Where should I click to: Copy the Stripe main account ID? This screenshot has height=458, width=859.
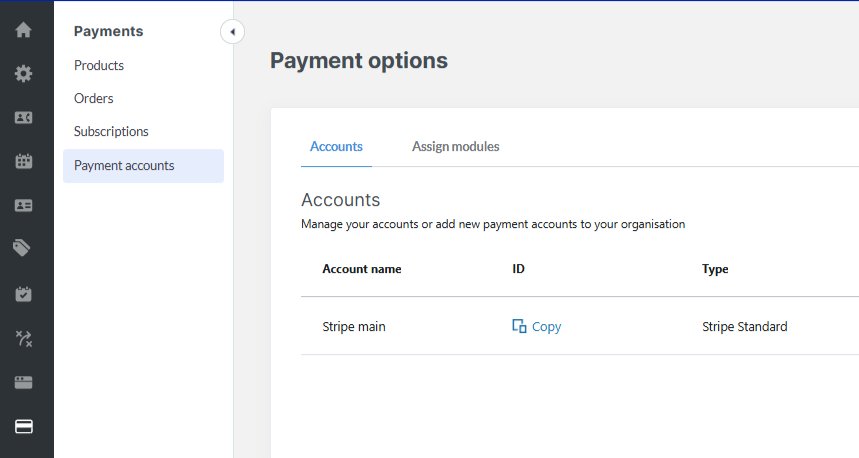(x=537, y=326)
